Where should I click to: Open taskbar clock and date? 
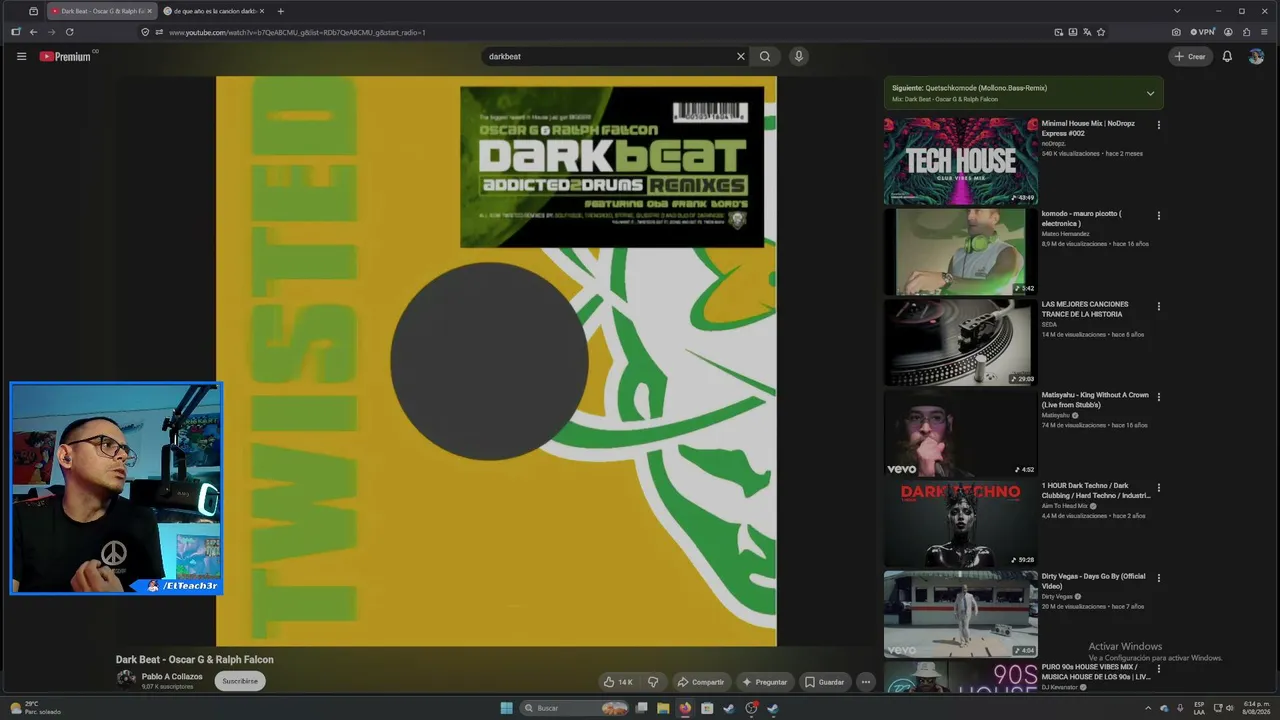pyautogui.click(x=1256, y=707)
